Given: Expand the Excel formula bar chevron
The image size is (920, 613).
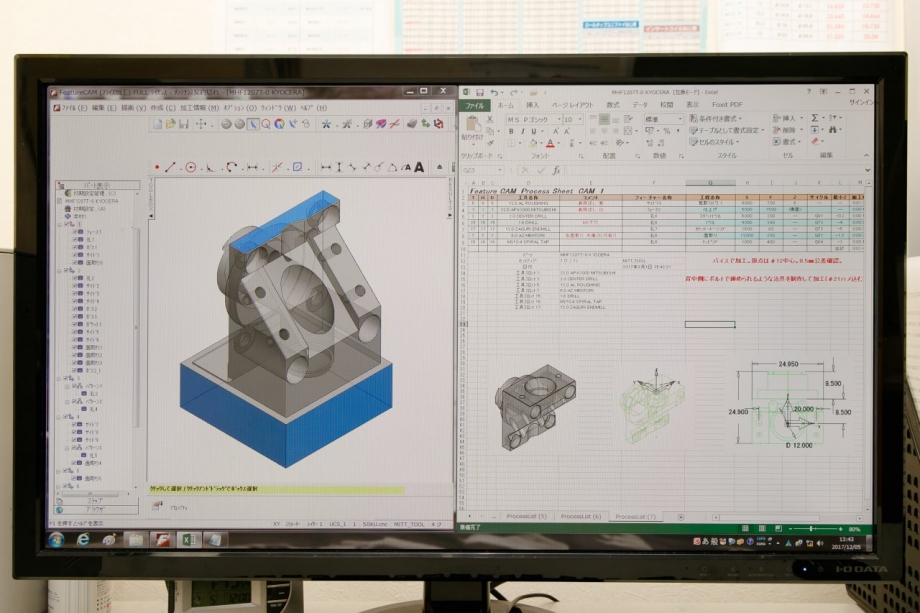Looking at the screenshot, I should (x=867, y=170).
